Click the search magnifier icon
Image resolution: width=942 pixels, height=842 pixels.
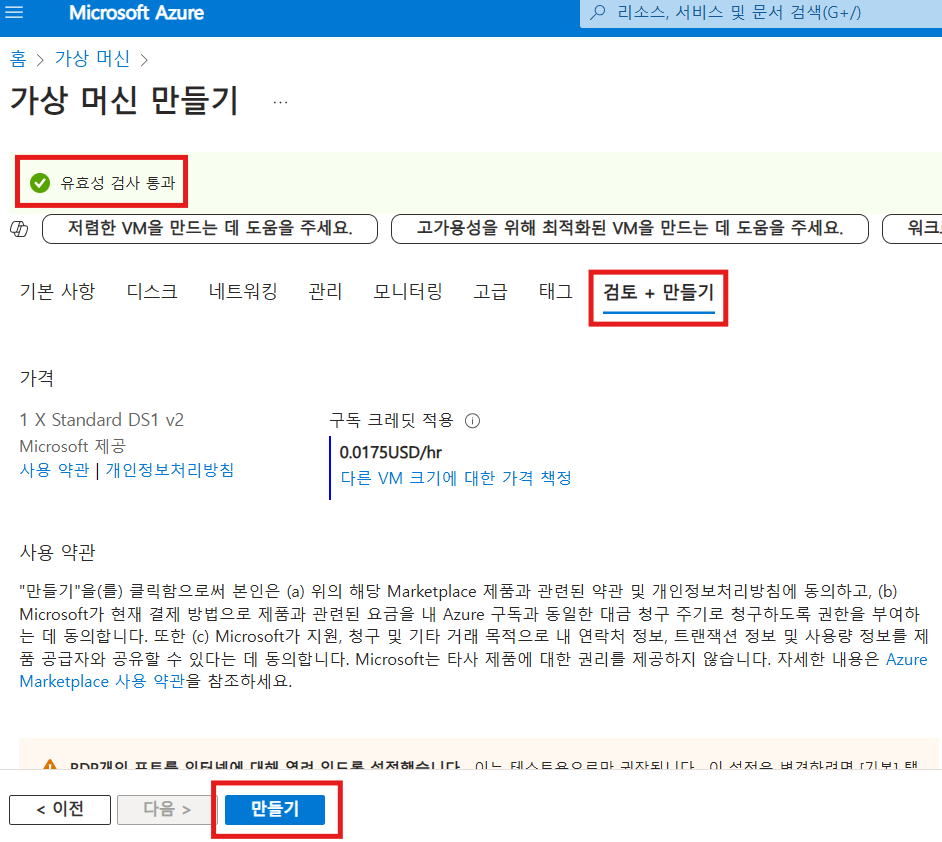tap(597, 13)
